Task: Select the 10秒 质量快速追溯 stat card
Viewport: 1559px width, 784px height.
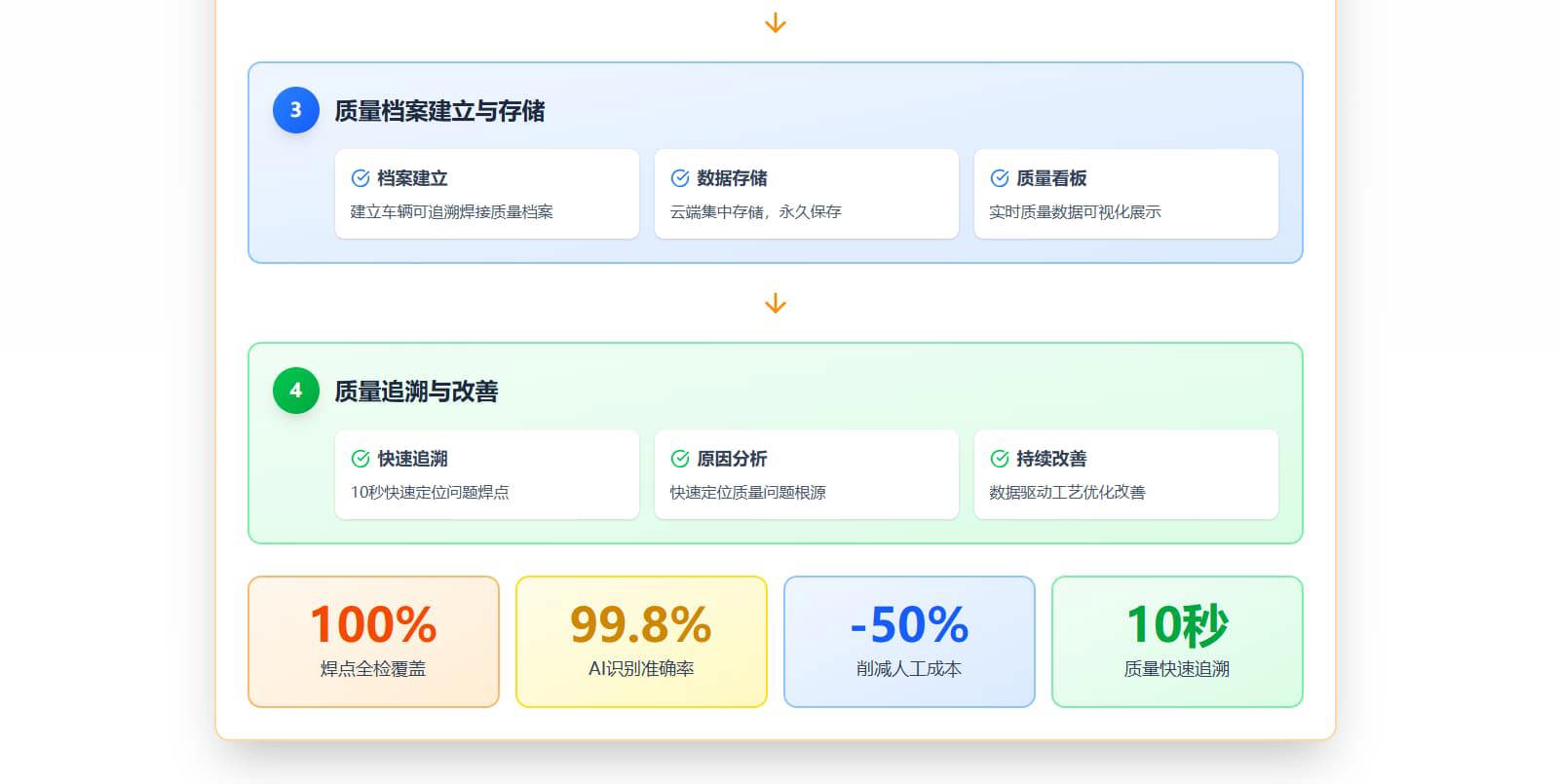Action: (x=1177, y=642)
